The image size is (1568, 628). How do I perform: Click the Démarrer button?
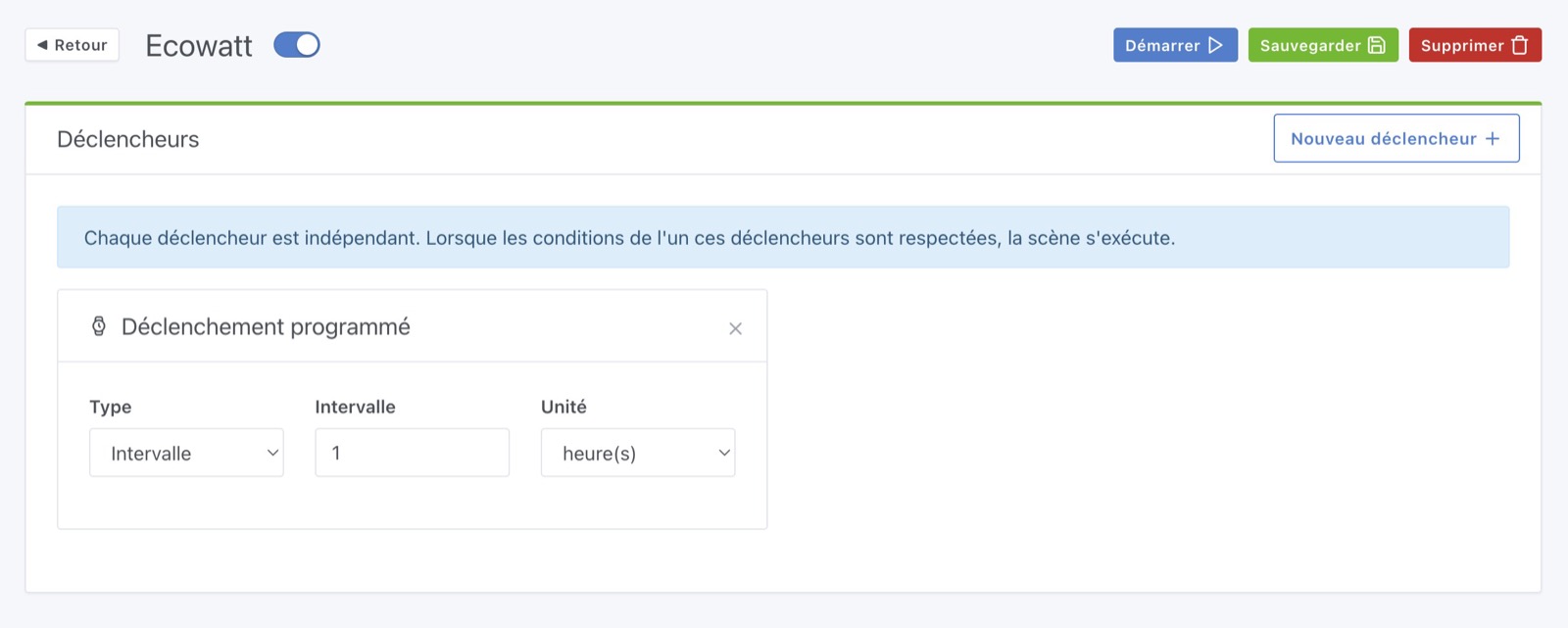[1175, 45]
